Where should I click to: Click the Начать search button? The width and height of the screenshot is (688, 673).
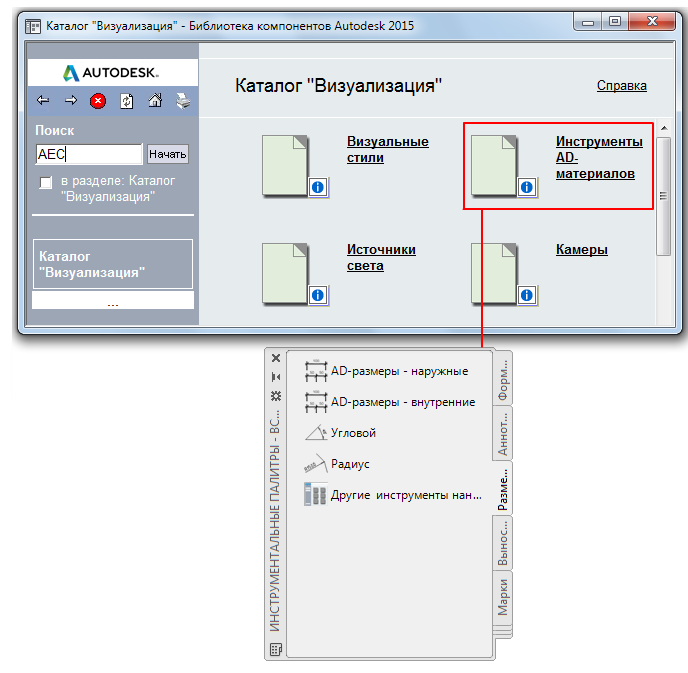[x=168, y=154]
